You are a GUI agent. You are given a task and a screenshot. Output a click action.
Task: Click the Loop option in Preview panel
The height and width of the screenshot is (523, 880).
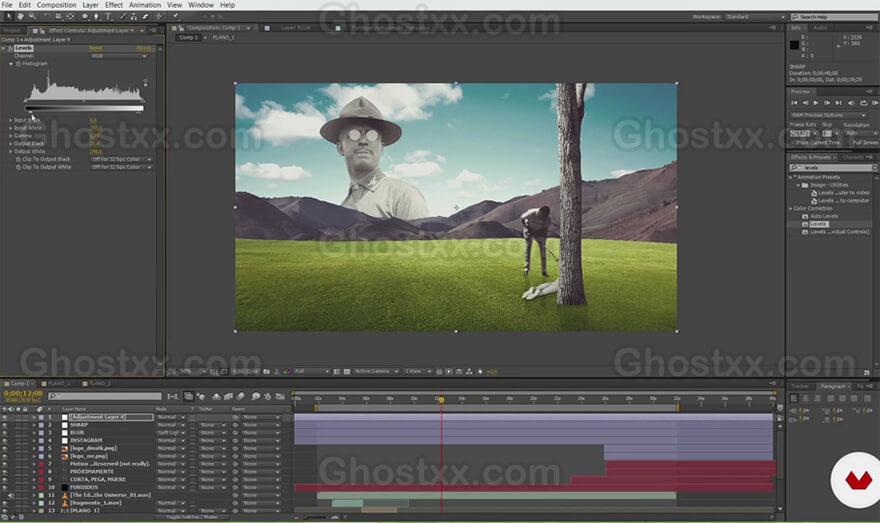click(x=864, y=103)
